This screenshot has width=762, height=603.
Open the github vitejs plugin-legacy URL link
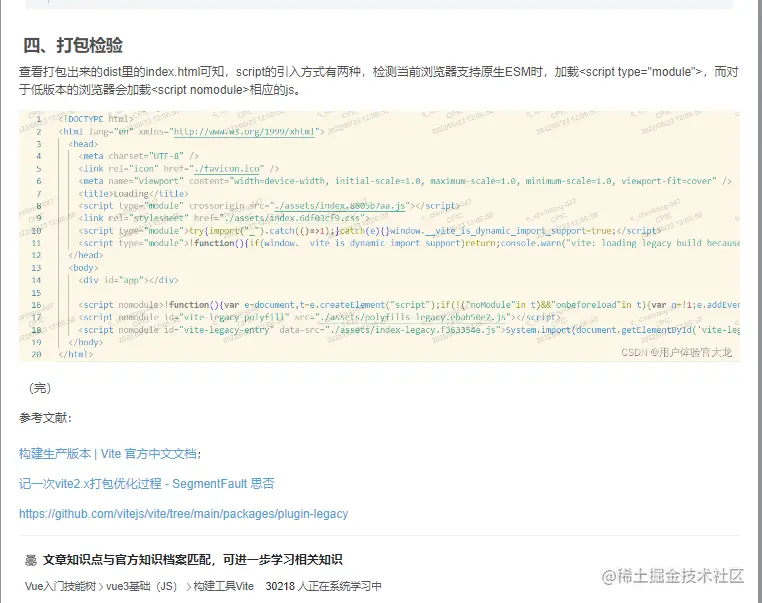pos(183,514)
